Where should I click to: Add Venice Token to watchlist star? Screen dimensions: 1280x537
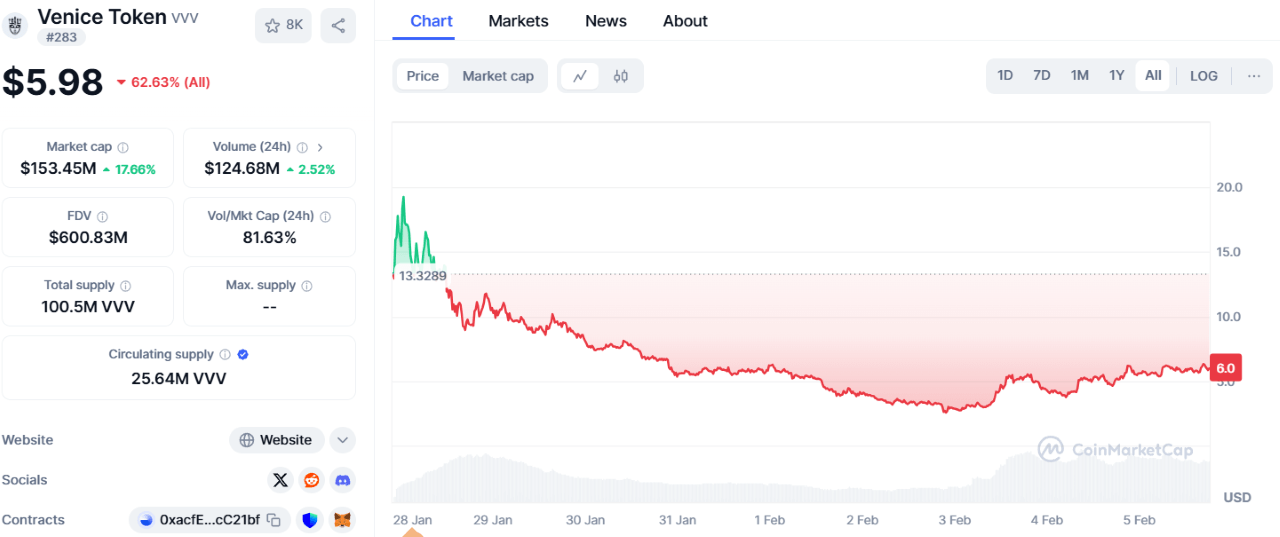284,26
